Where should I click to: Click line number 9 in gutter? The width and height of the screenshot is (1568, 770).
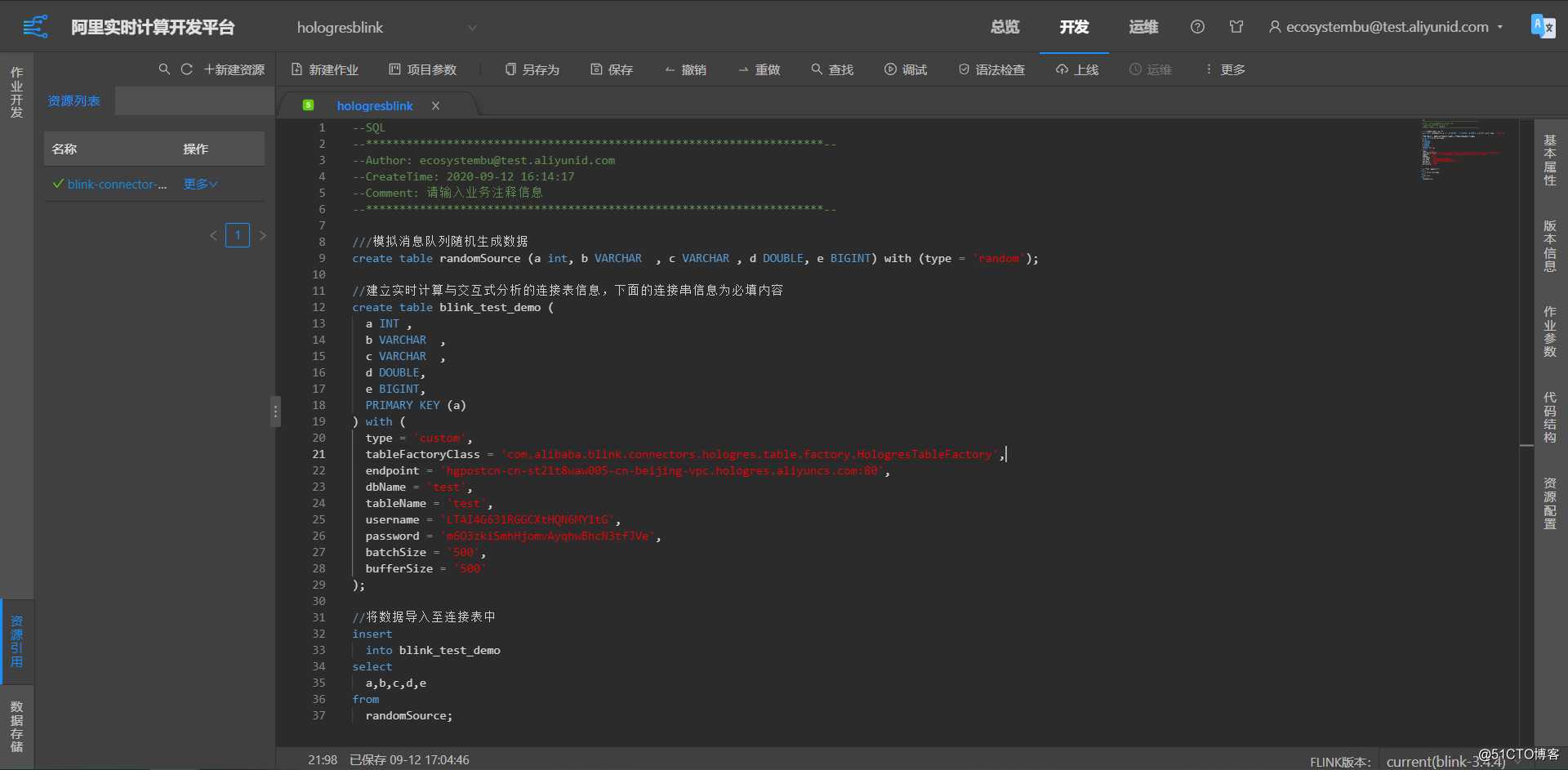click(322, 258)
